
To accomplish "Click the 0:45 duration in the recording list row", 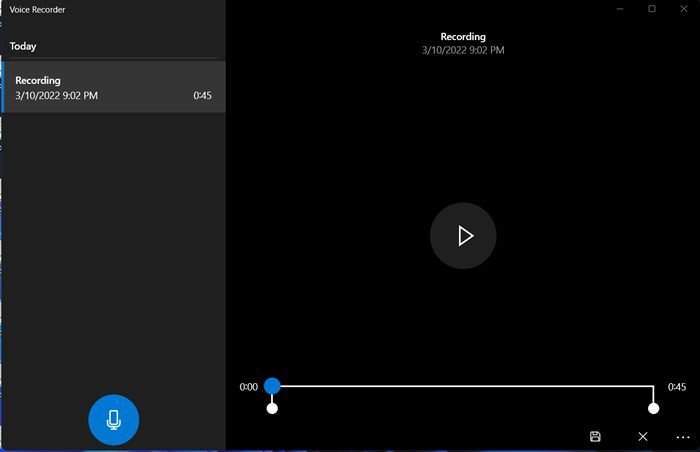I will tap(202, 96).
